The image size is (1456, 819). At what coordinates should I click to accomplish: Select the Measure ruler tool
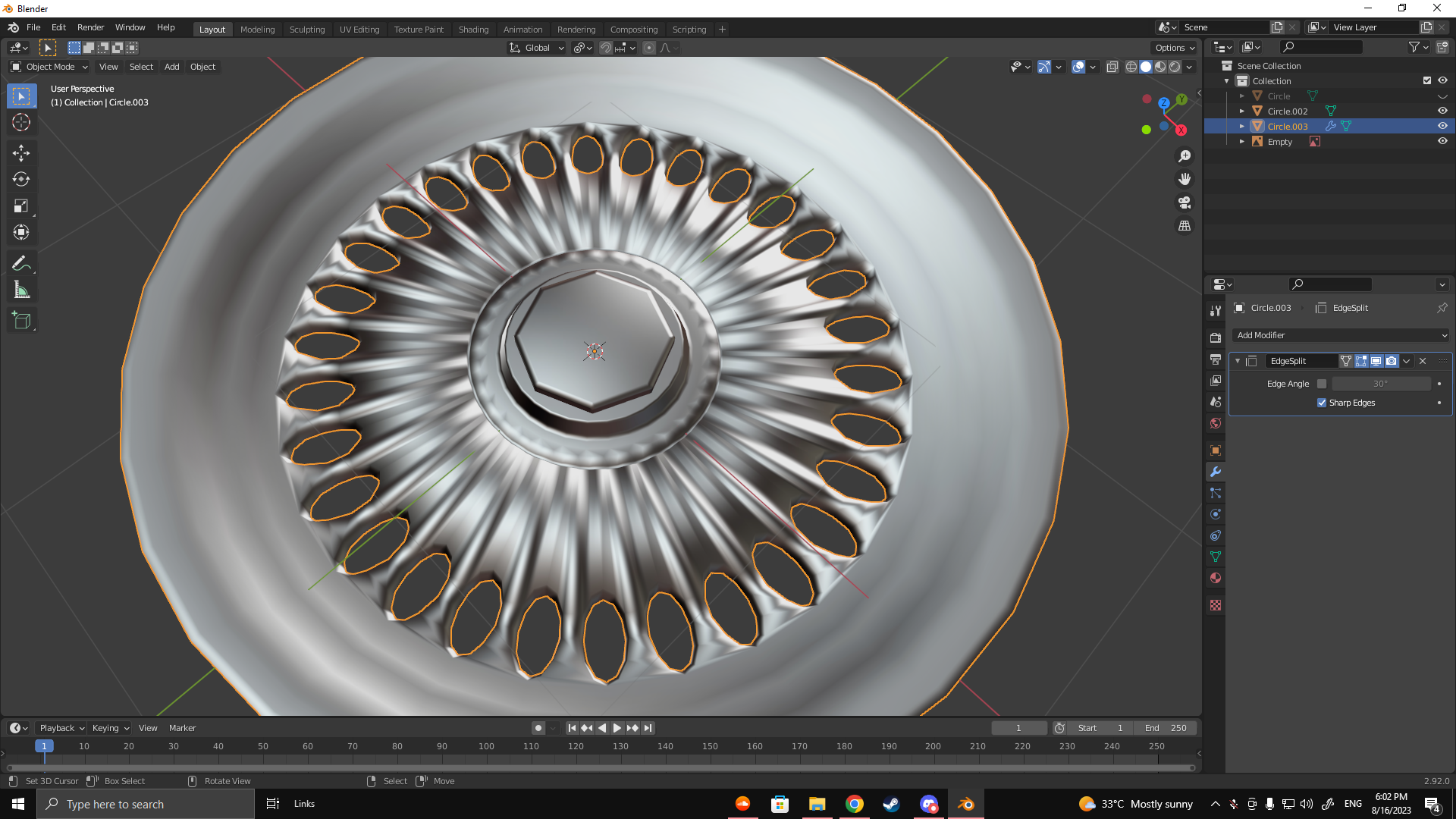tap(21, 290)
